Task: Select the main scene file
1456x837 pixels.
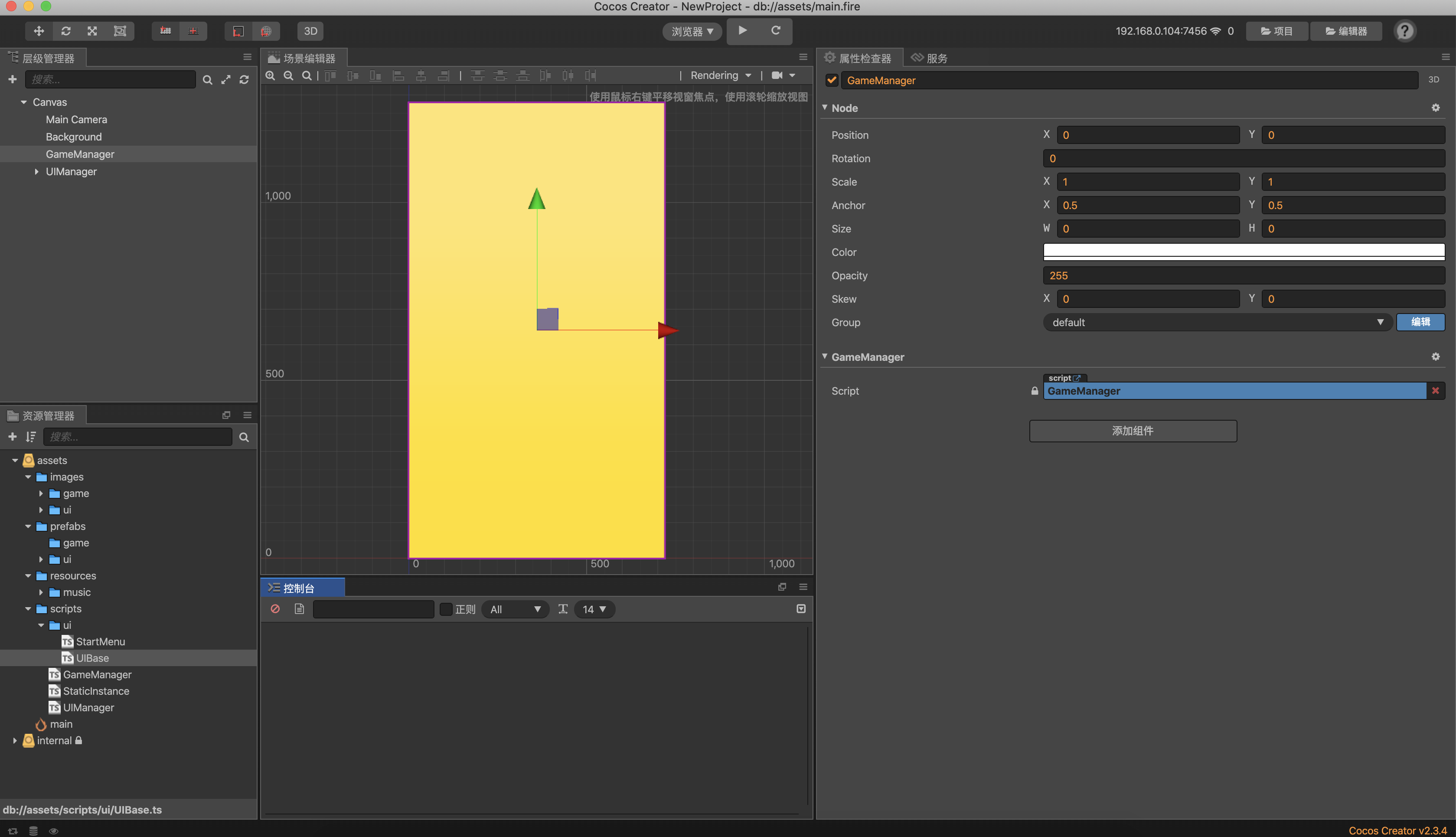Action: click(55, 724)
